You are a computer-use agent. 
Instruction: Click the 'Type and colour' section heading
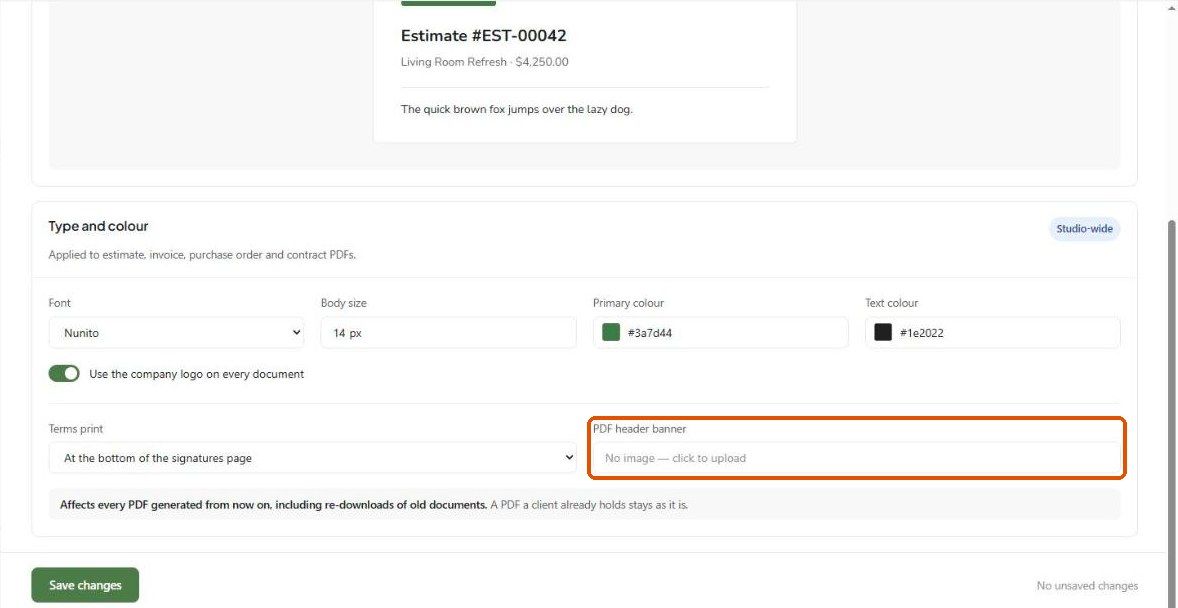[98, 226]
